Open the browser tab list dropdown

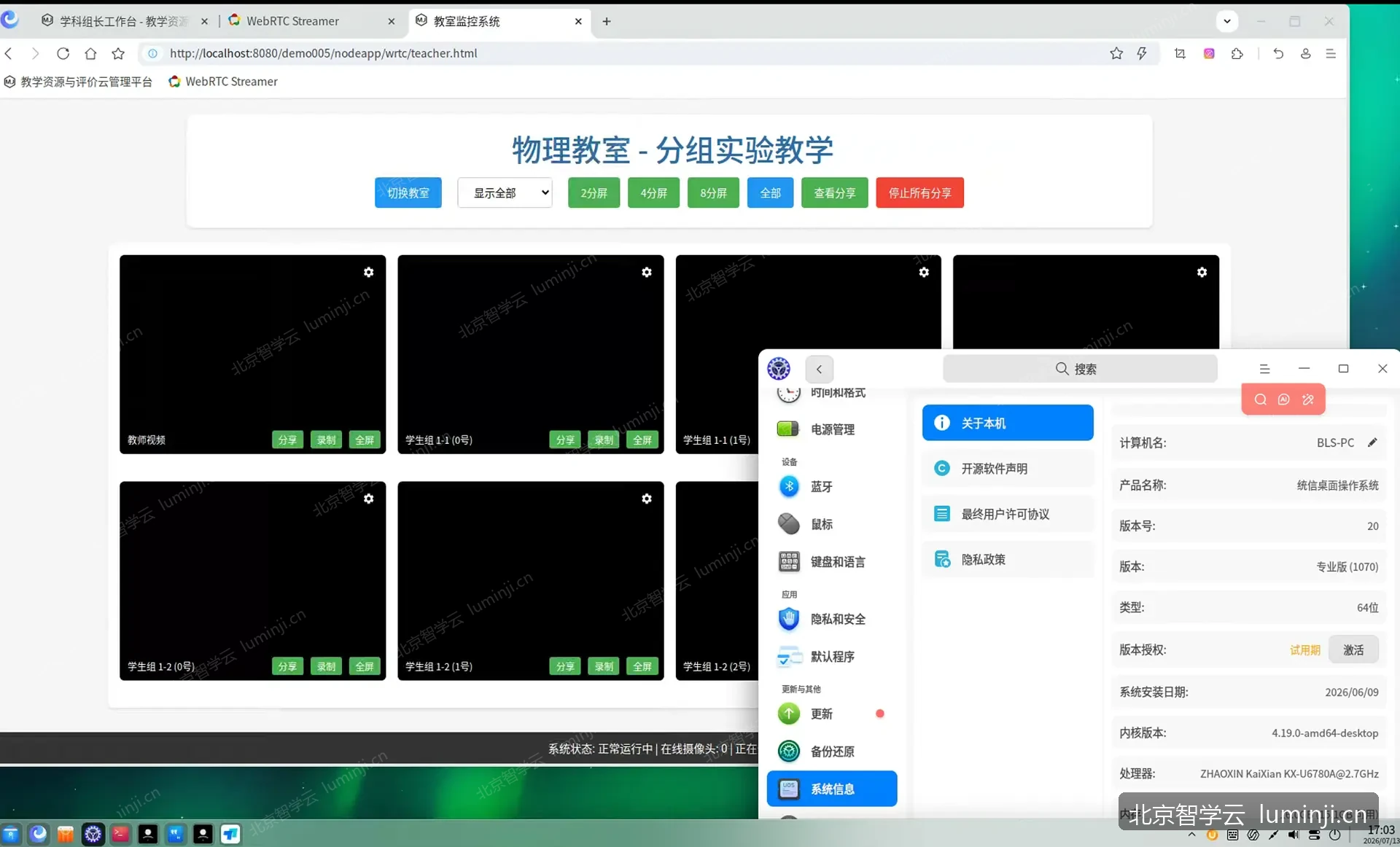click(1227, 21)
